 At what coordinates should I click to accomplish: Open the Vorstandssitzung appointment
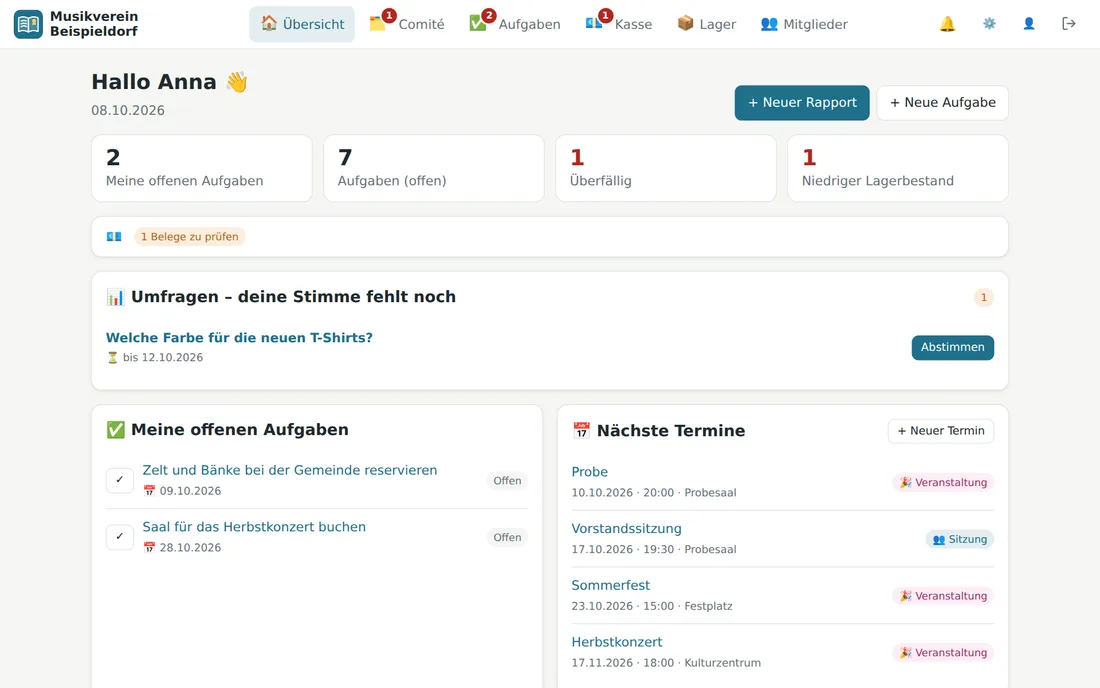pos(626,529)
